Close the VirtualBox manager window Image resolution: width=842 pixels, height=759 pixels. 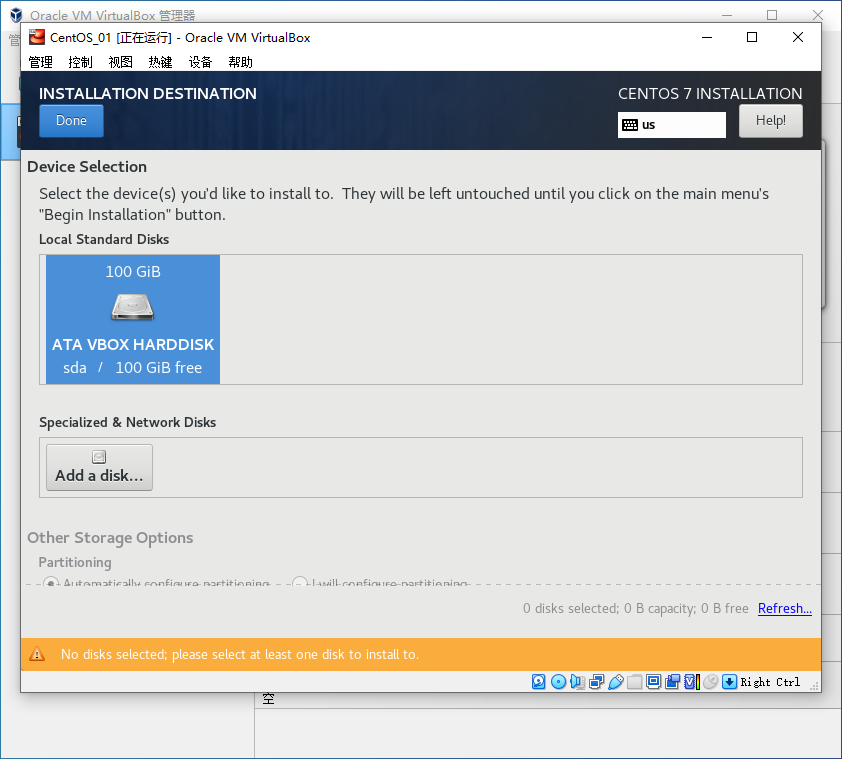[817, 15]
